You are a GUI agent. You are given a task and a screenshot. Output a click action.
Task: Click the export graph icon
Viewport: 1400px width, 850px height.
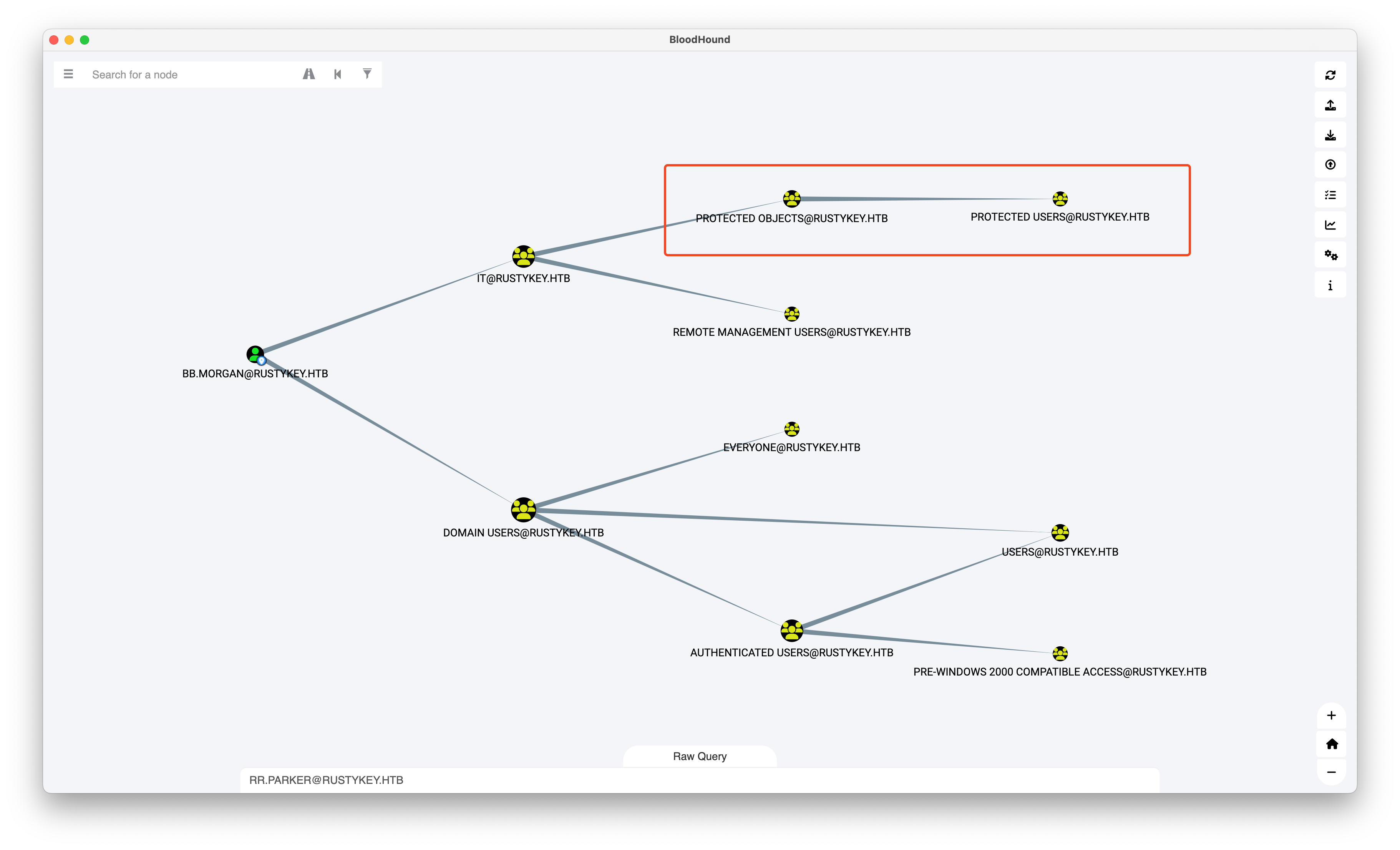pos(1330,105)
